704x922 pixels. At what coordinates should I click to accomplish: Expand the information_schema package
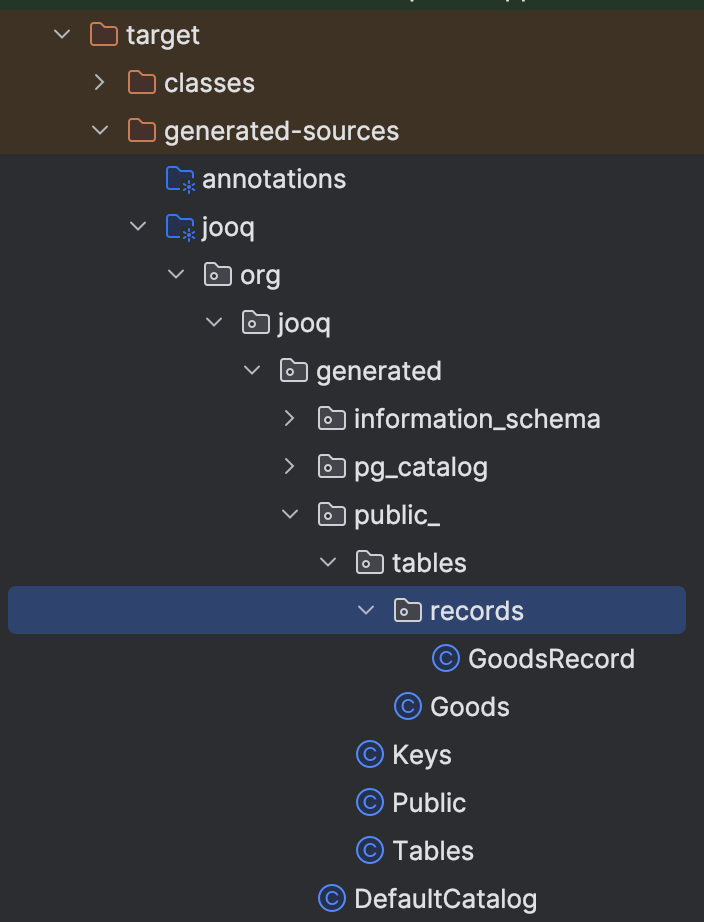point(290,419)
